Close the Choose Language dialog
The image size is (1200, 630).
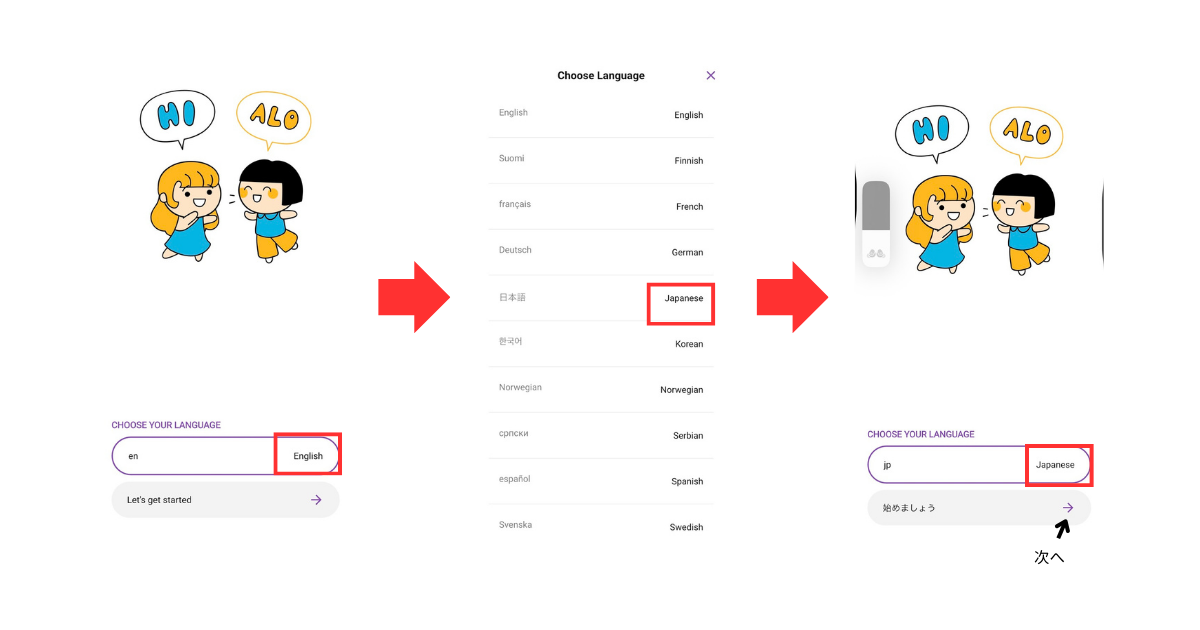coord(711,75)
